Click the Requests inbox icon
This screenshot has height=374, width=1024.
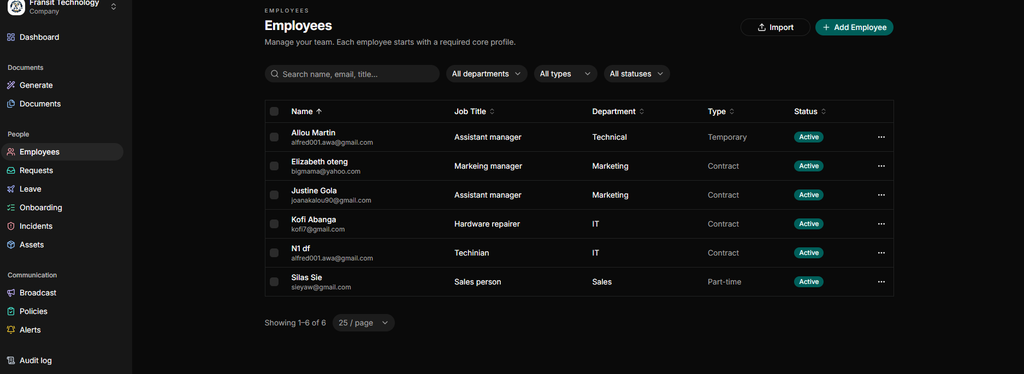pyautogui.click(x=10, y=170)
